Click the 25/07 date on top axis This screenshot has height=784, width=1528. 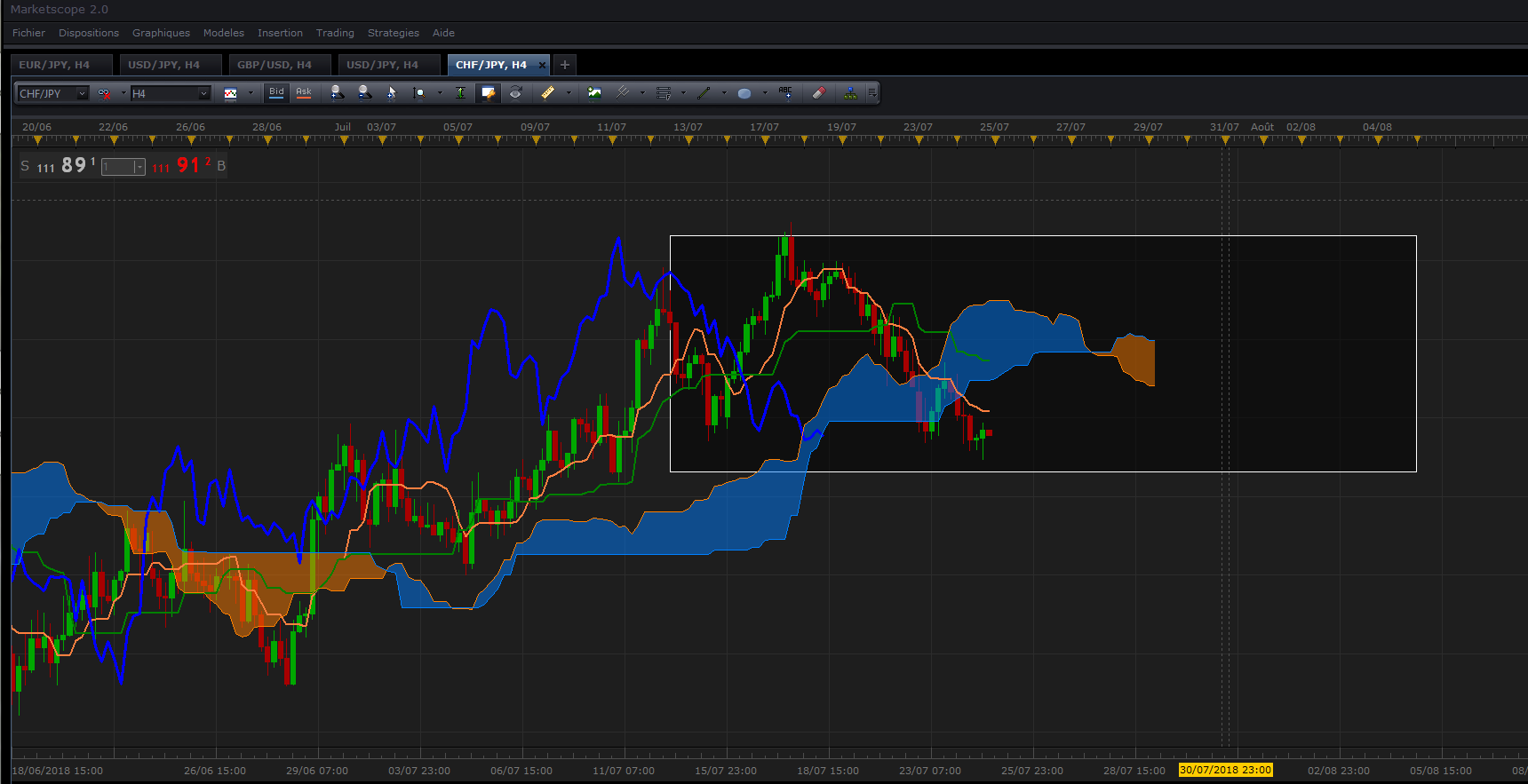coord(994,127)
